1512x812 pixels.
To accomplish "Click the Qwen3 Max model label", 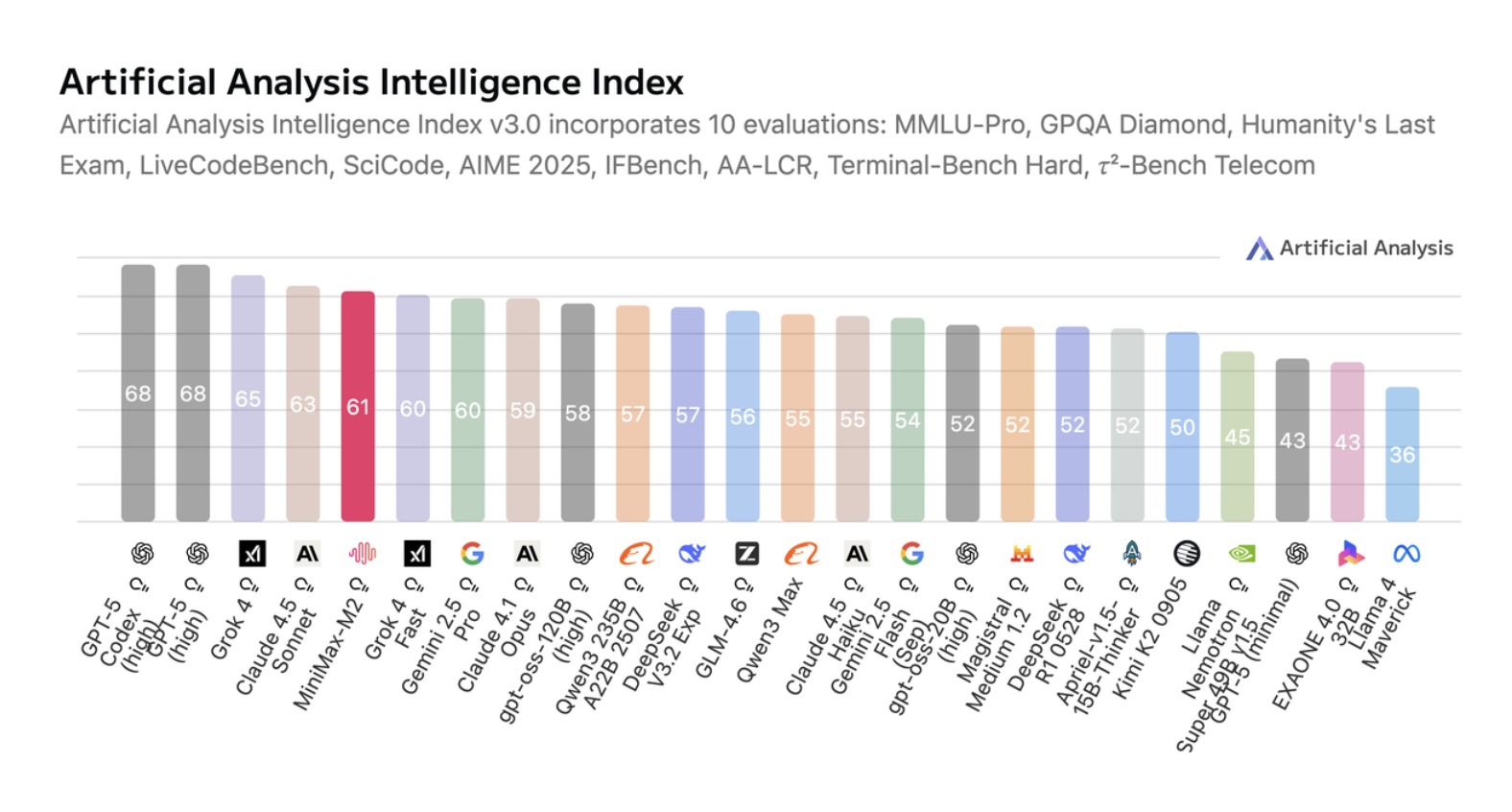I will tap(769, 631).
